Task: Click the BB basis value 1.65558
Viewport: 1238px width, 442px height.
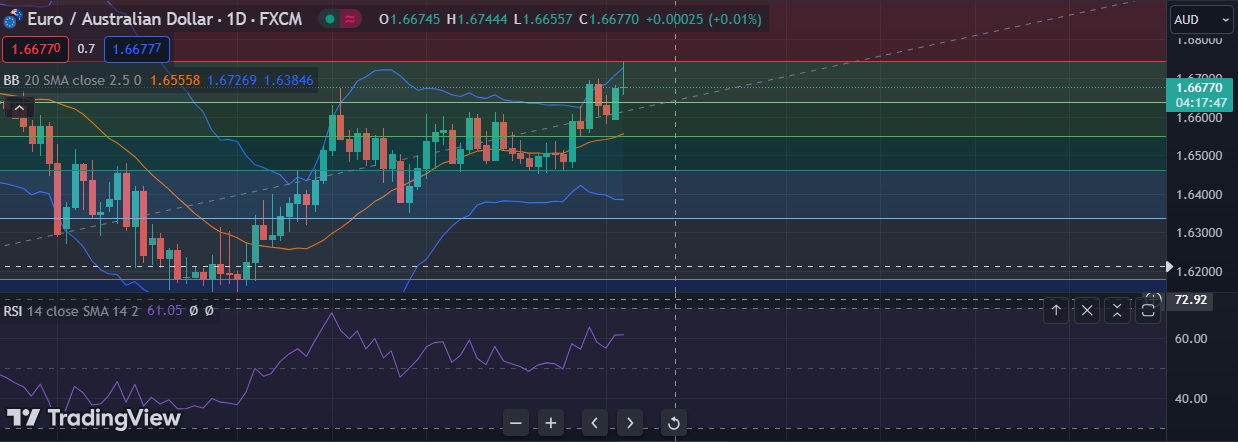Action: click(175, 80)
